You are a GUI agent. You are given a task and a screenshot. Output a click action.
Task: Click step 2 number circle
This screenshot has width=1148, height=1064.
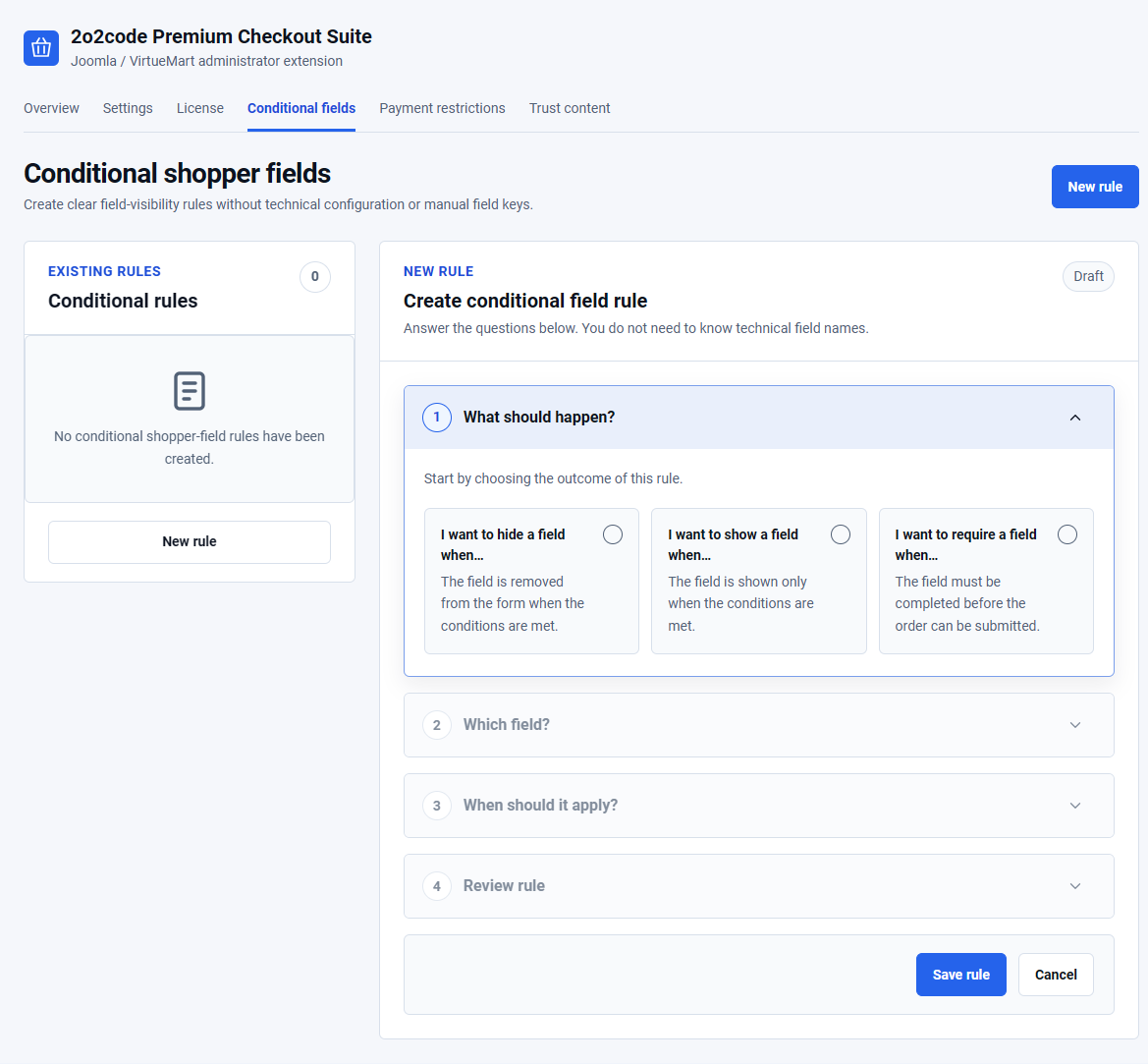coord(436,725)
